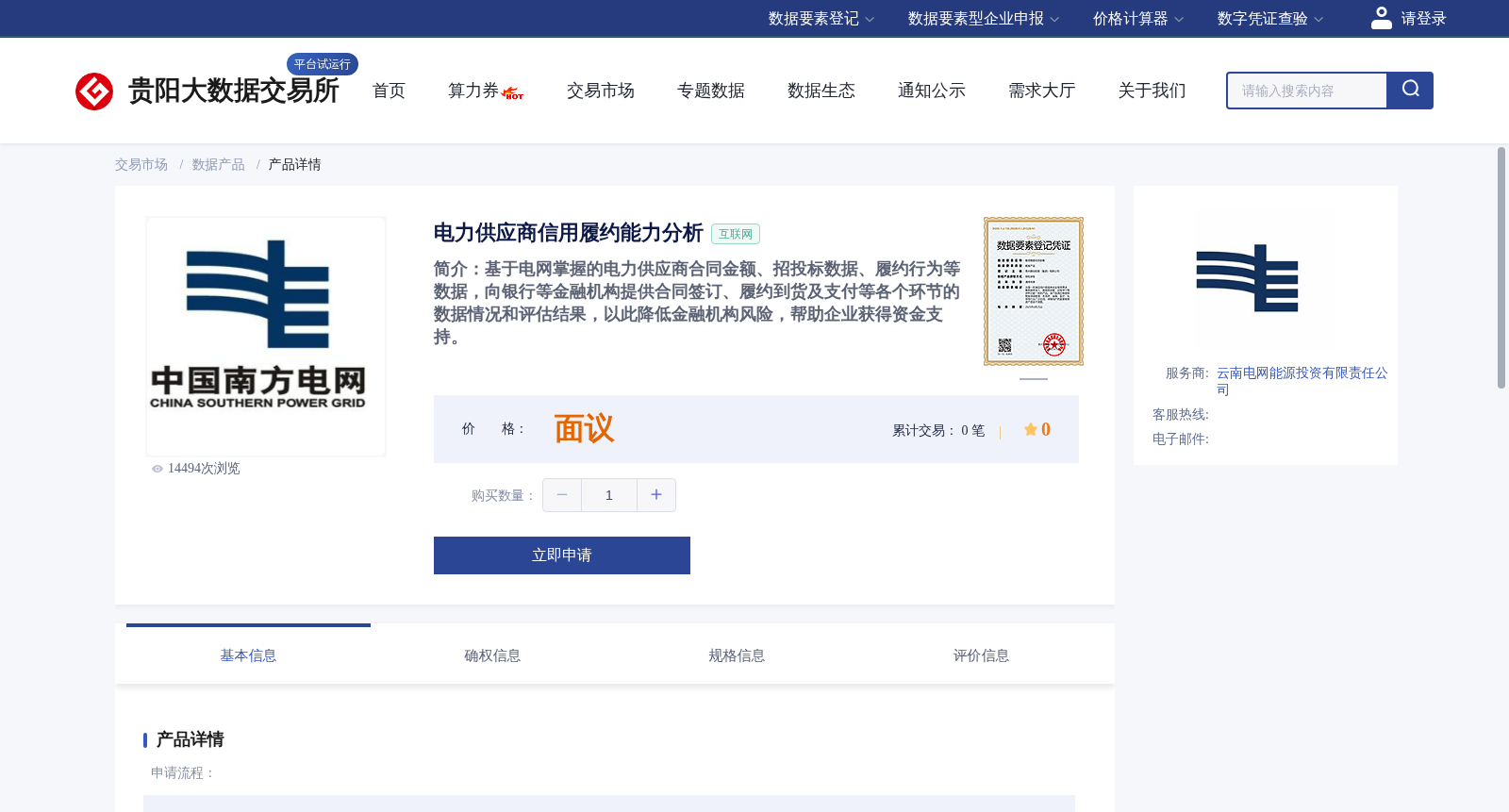This screenshot has height=812, width=1509.
Task: Open the 通知公示 menu item
Action: 932,91
